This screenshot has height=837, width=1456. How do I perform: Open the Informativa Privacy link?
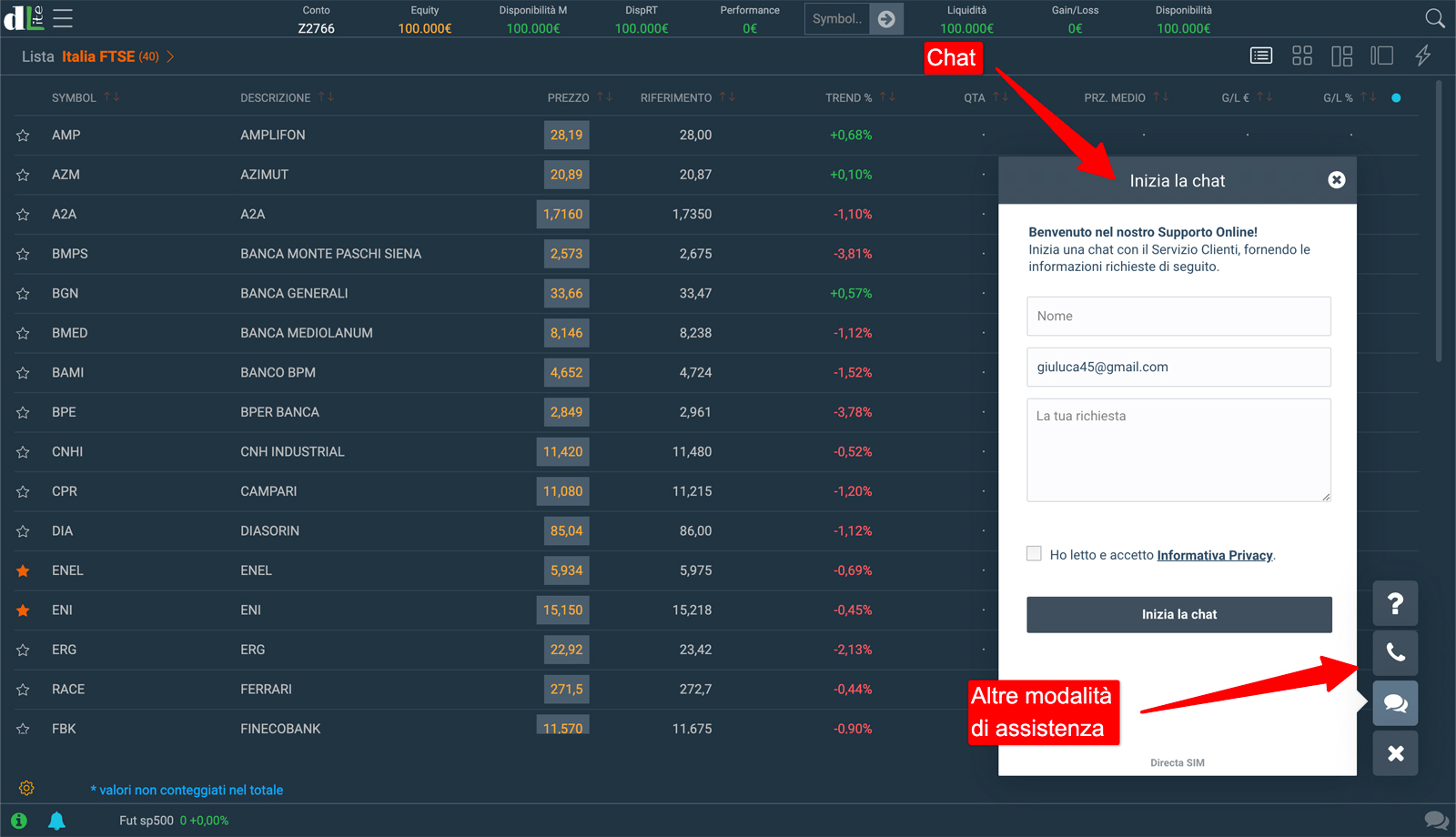point(1214,555)
